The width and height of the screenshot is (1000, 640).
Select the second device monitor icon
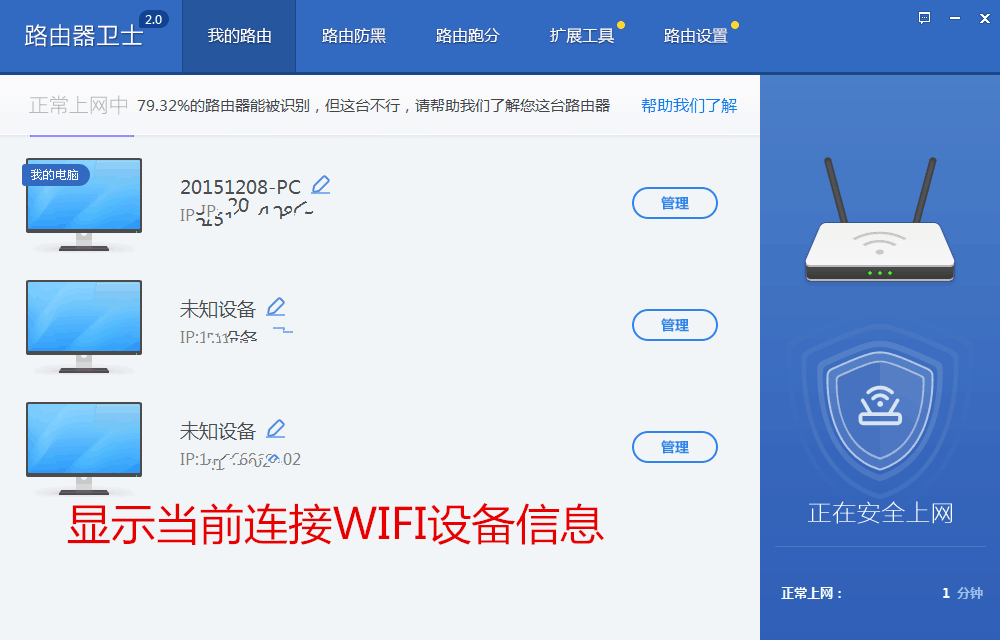pos(84,326)
